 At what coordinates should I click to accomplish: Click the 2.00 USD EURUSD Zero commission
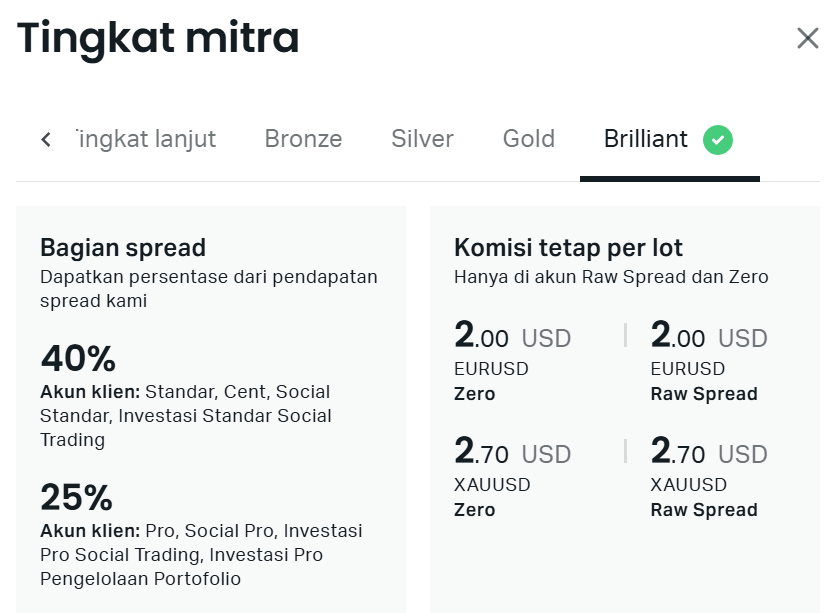(512, 338)
